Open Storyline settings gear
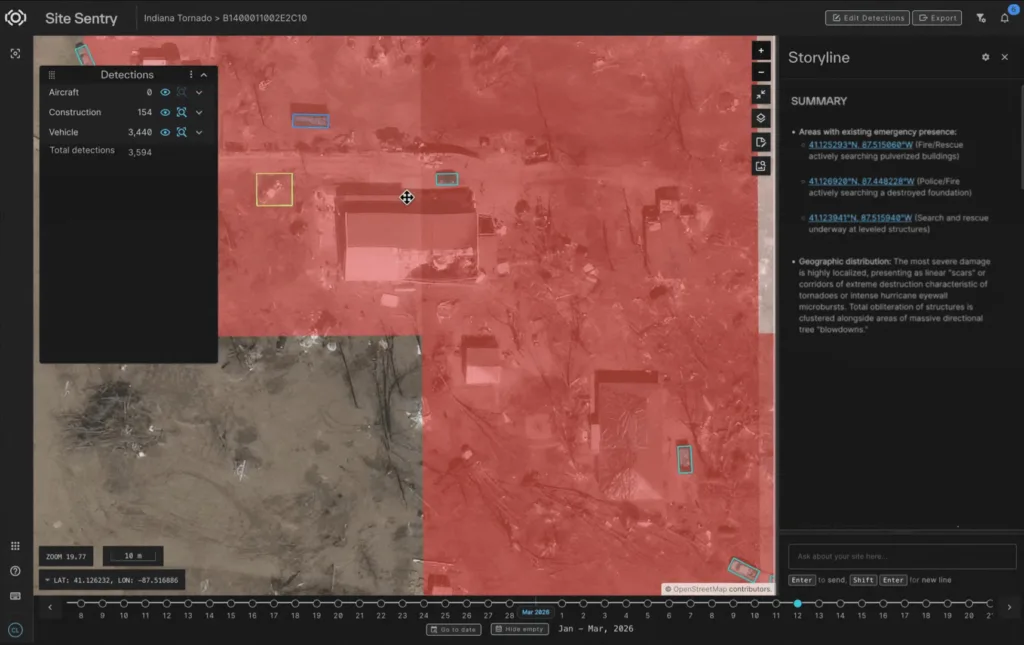This screenshot has height=645, width=1024. (985, 57)
